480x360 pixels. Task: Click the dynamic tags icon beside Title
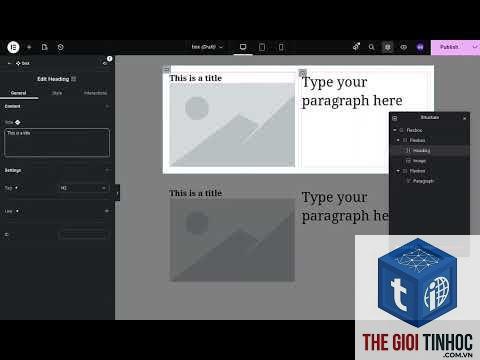(18, 122)
